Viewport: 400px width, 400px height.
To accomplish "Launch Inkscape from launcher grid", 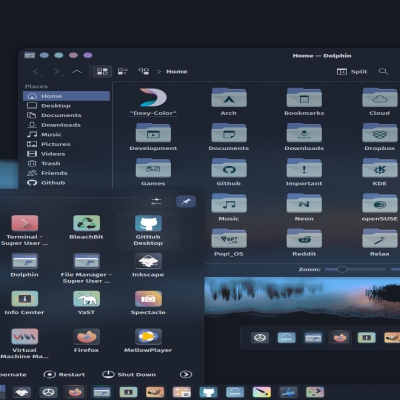I will click(148, 265).
